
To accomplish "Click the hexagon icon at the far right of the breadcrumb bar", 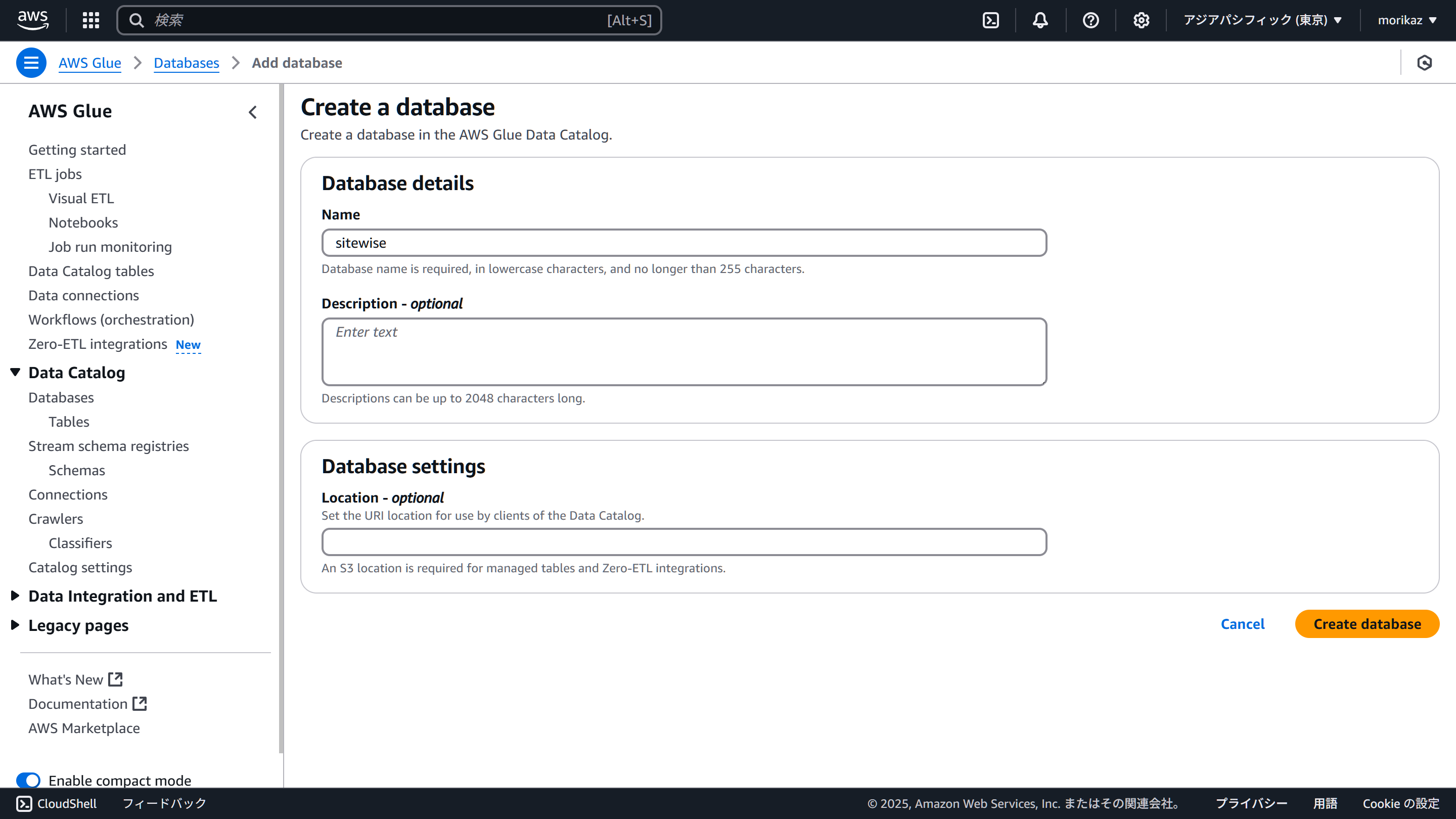I will click(1424, 63).
